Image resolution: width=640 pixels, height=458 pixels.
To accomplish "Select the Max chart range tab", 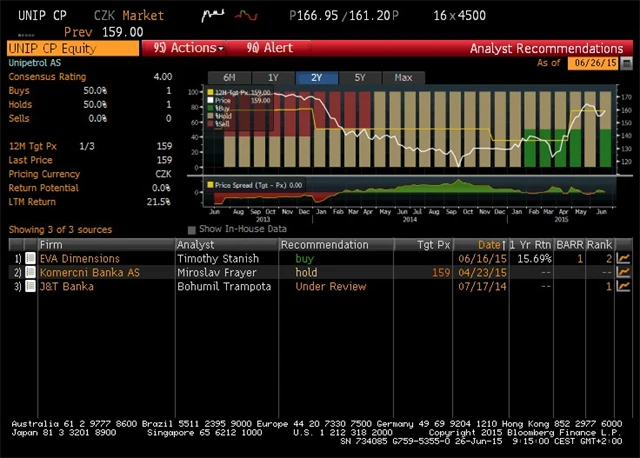I will pyautogui.click(x=403, y=77).
